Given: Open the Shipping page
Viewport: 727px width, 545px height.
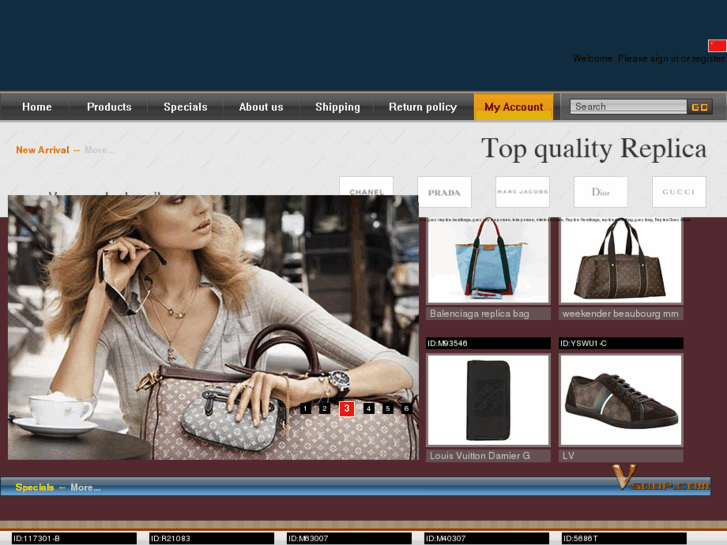Looking at the screenshot, I should pyautogui.click(x=338, y=107).
